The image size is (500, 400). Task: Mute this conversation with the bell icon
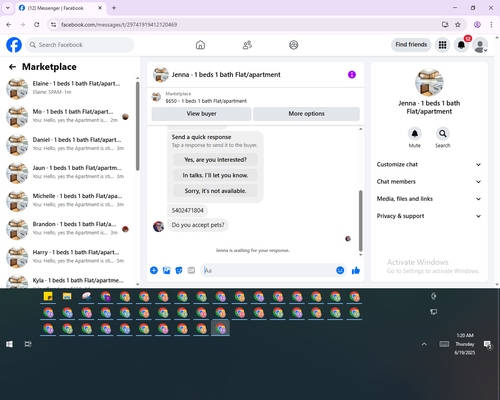(415, 134)
